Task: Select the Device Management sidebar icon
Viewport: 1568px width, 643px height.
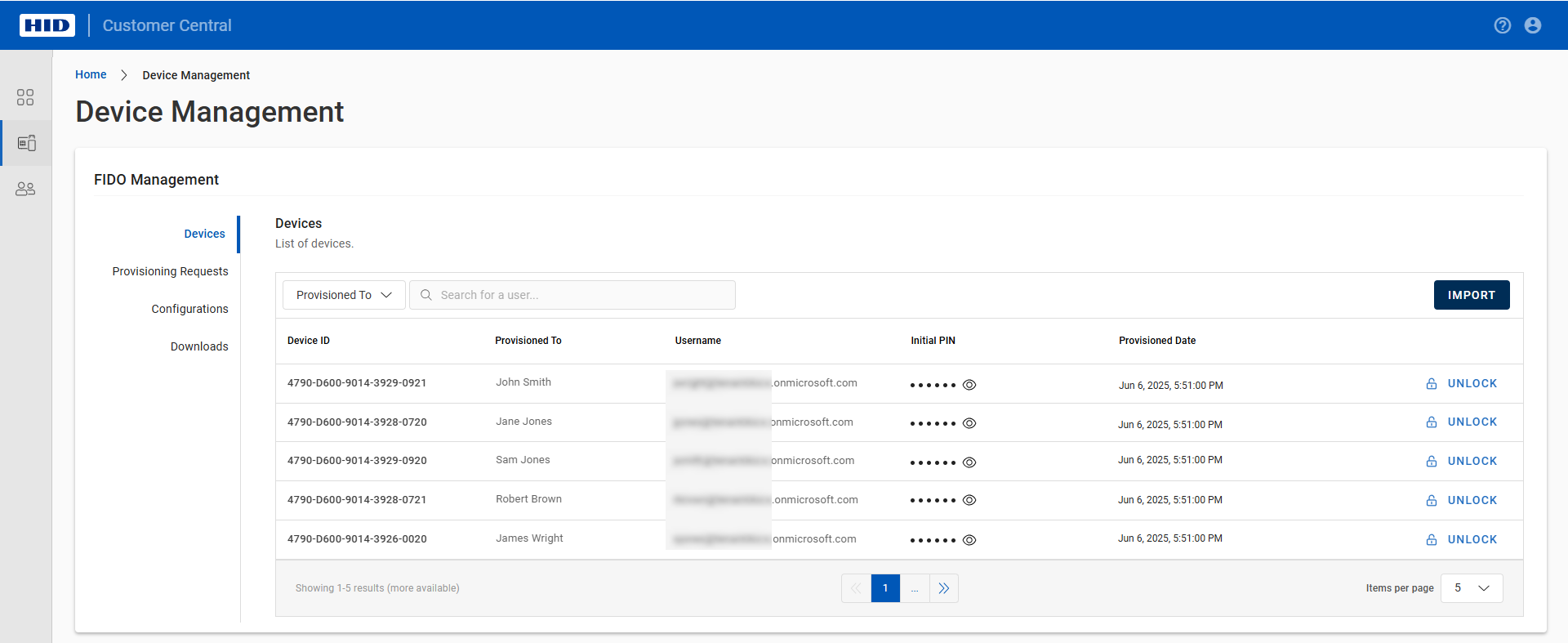Action: pyautogui.click(x=26, y=143)
